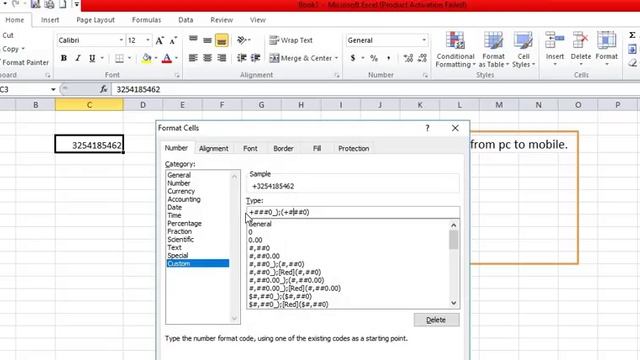Select Bottom Align icon

222,40
